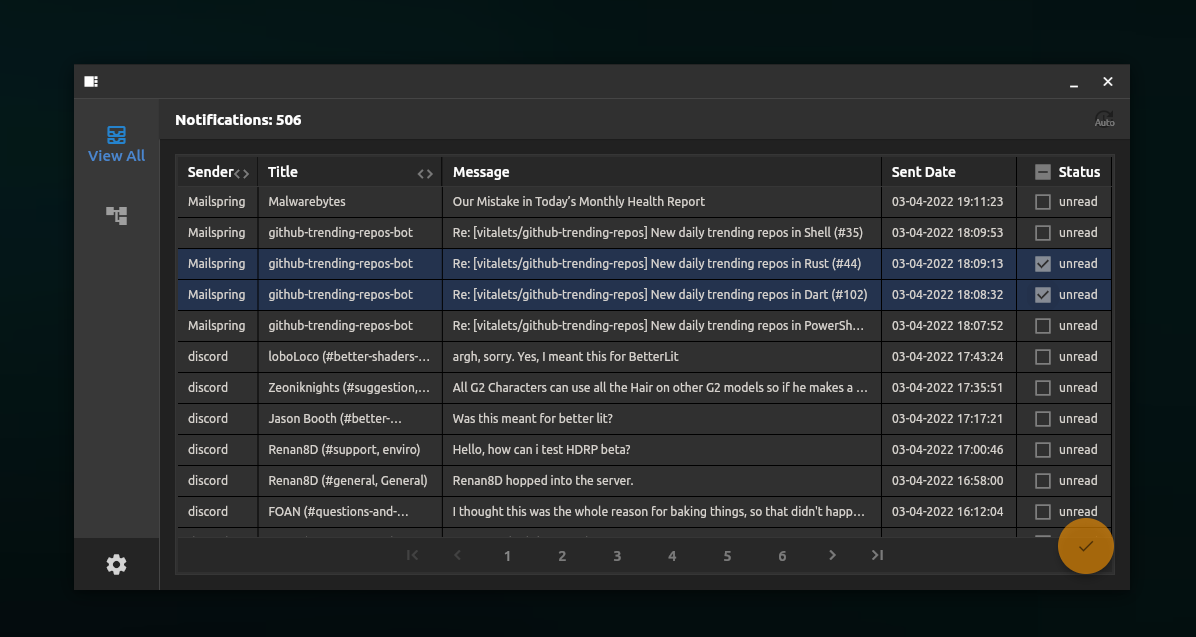Click the orange checkmark floating button
The height and width of the screenshot is (637, 1196).
point(1085,546)
